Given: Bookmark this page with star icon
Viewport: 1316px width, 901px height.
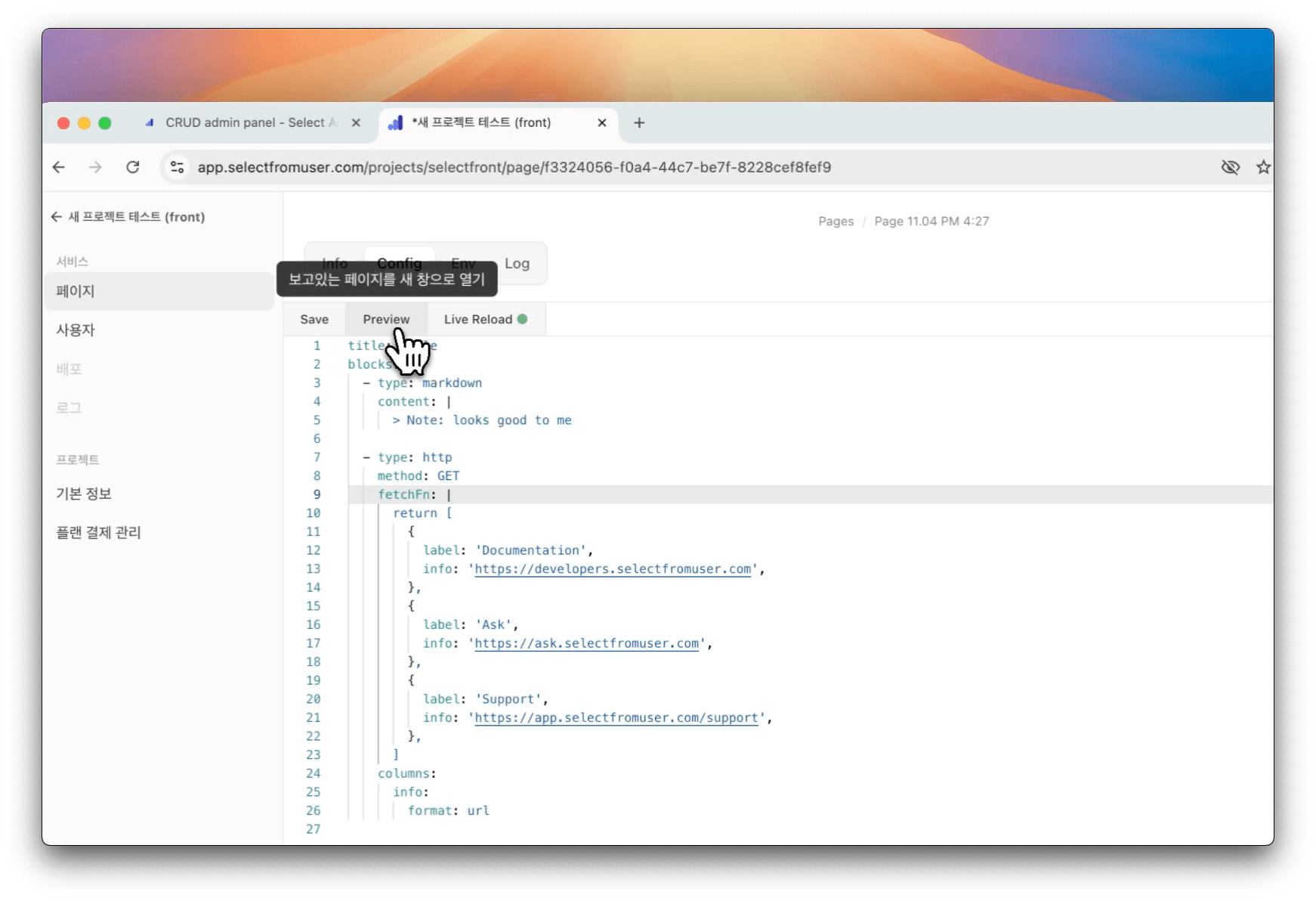Looking at the screenshot, I should point(1263,167).
